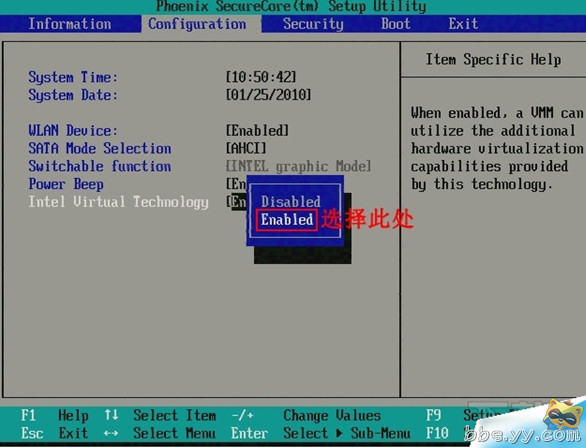The image size is (586, 448).
Task: Click the Esc Exit hint
Action: 55,433
